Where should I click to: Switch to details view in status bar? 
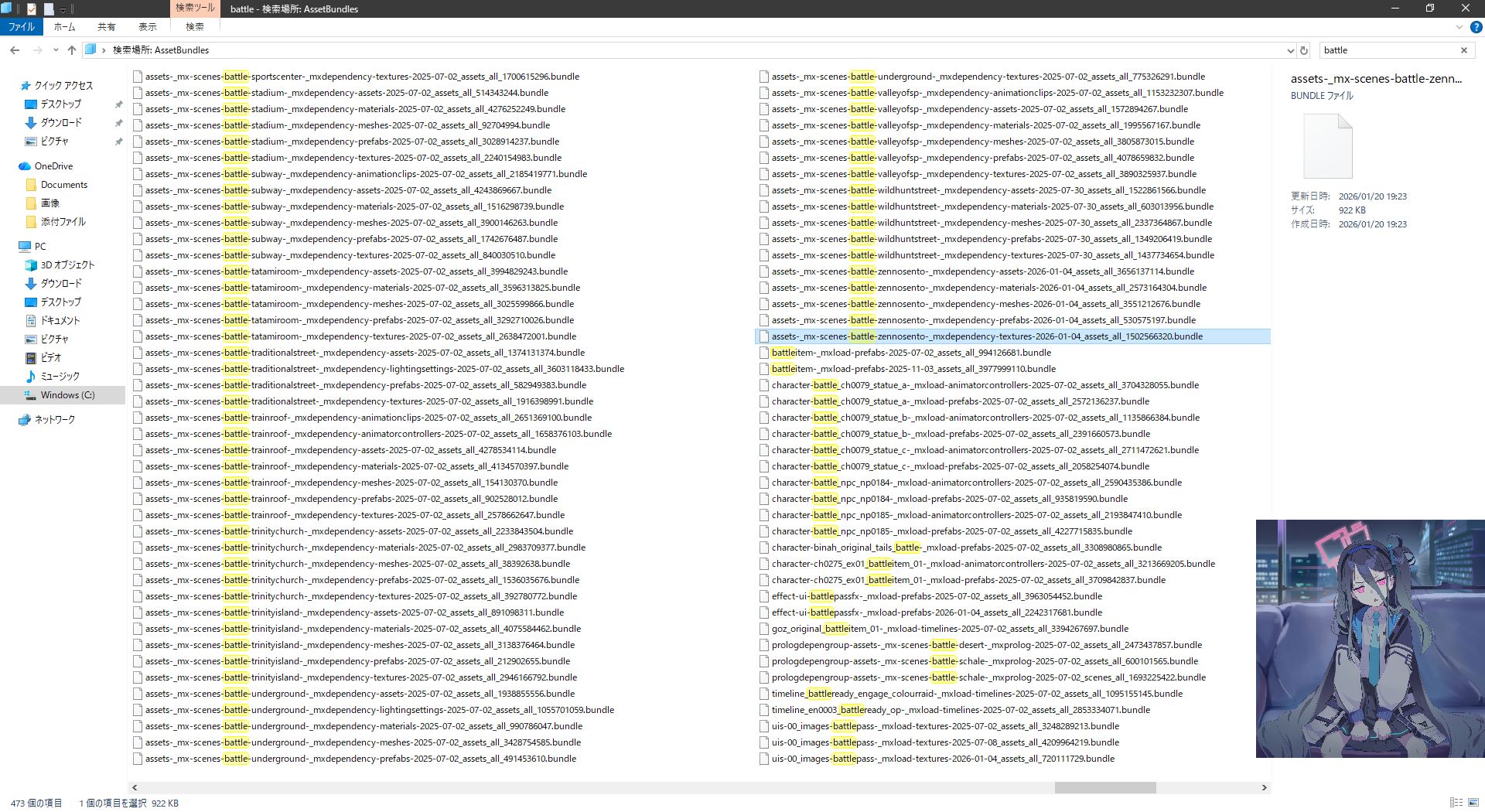tap(1456, 803)
